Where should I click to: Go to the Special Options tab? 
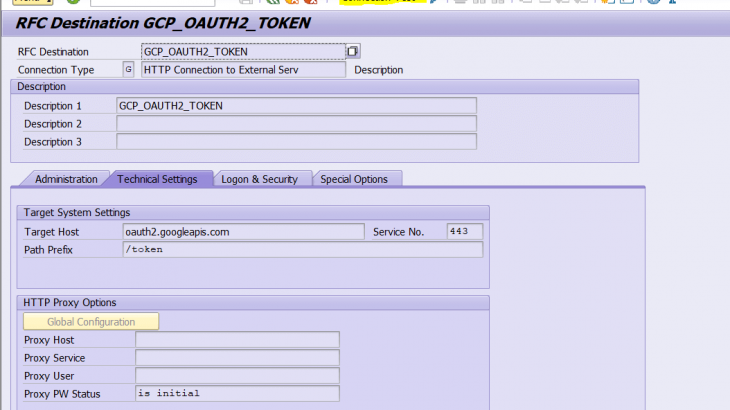354,179
